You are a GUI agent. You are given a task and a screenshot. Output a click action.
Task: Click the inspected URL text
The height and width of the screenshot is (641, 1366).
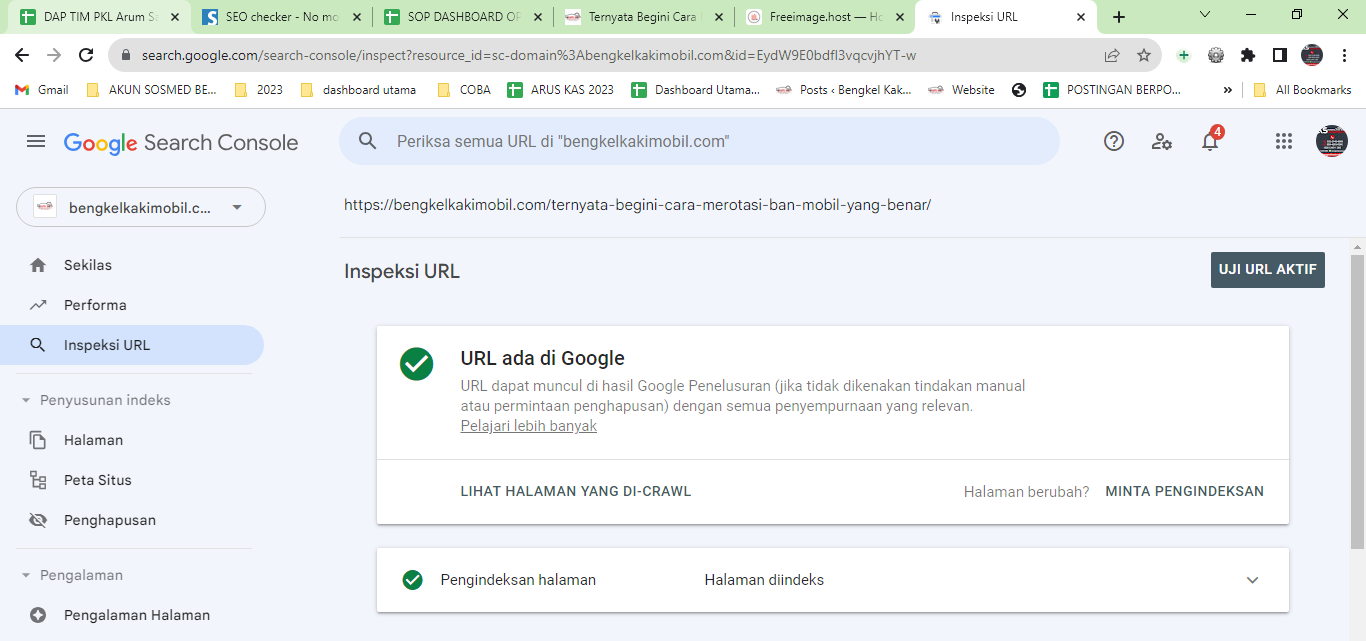tap(638, 205)
